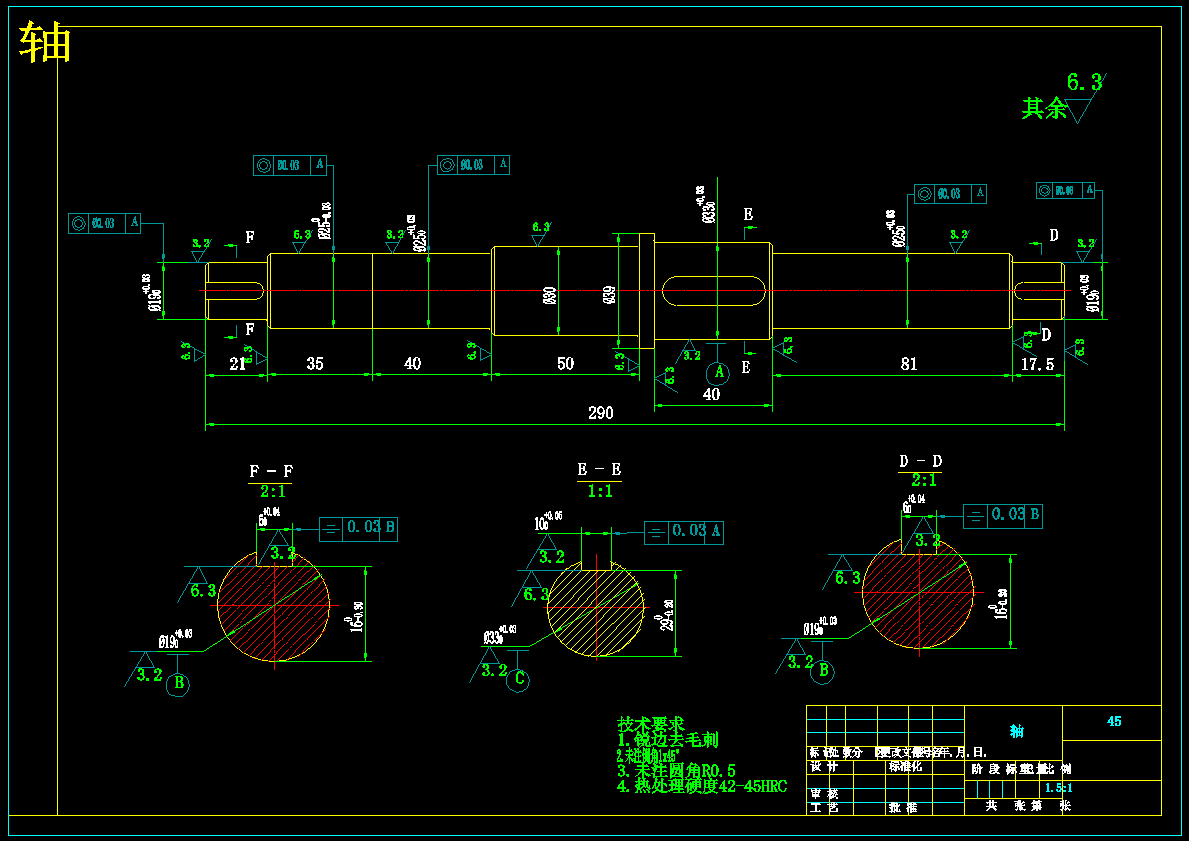Image resolution: width=1189 pixels, height=841 pixels.
Task: Select the datum "B" circle under D-D section
Action: (x=824, y=671)
